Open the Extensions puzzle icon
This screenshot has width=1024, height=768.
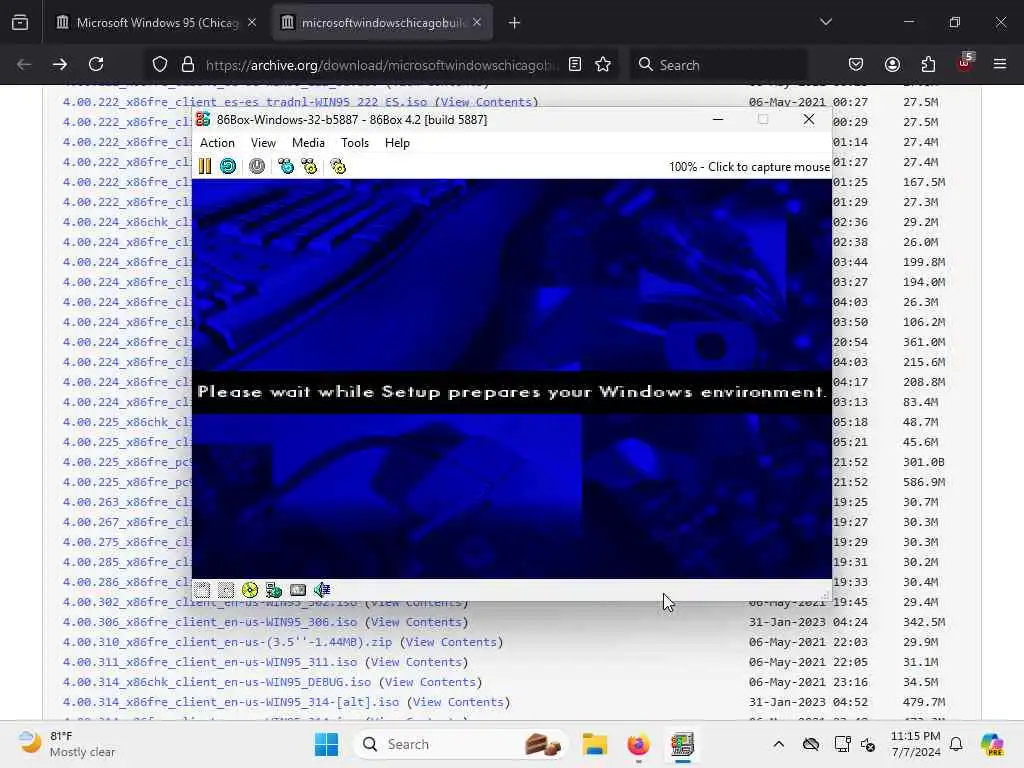point(928,64)
